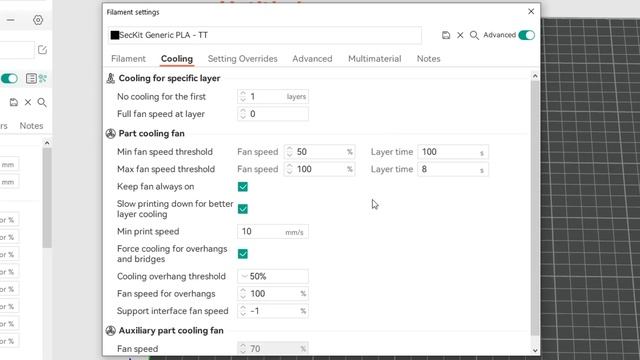Switch to the Setting Overrides tab
The height and width of the screenshot is (360, 640).
[x=242, y=59]
